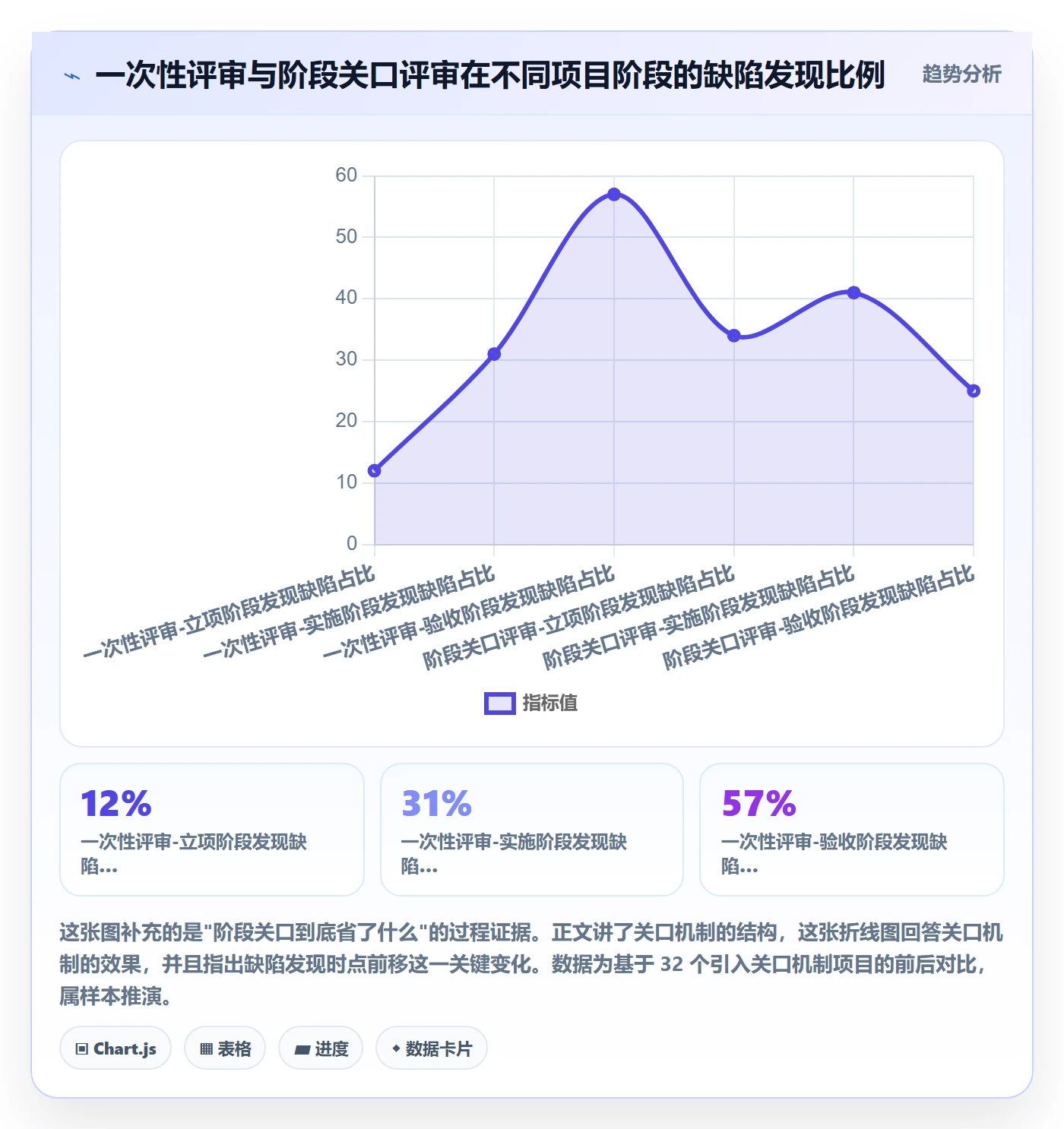Click the last data point at 25
Viewport: 1064px width, 1129px height.
[x=974, y=391]
